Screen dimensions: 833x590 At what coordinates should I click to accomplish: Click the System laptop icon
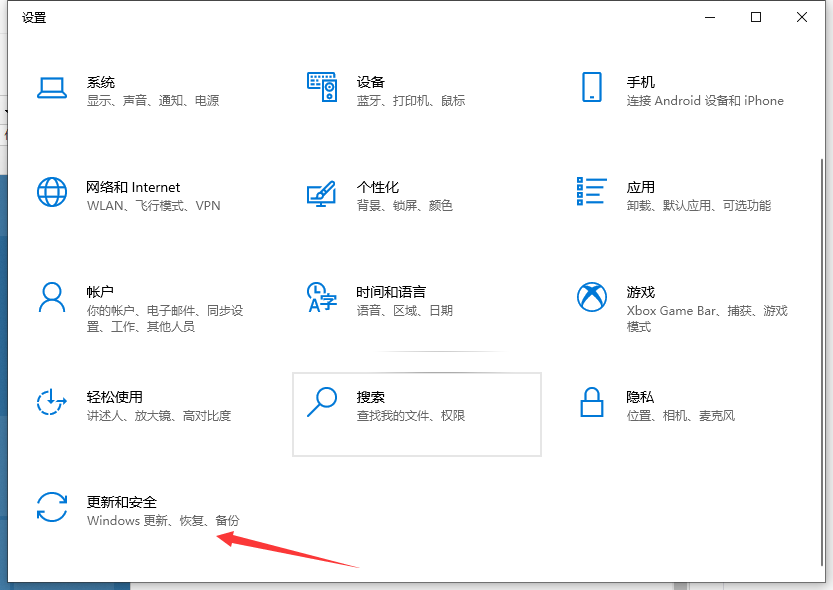[51, 88]
